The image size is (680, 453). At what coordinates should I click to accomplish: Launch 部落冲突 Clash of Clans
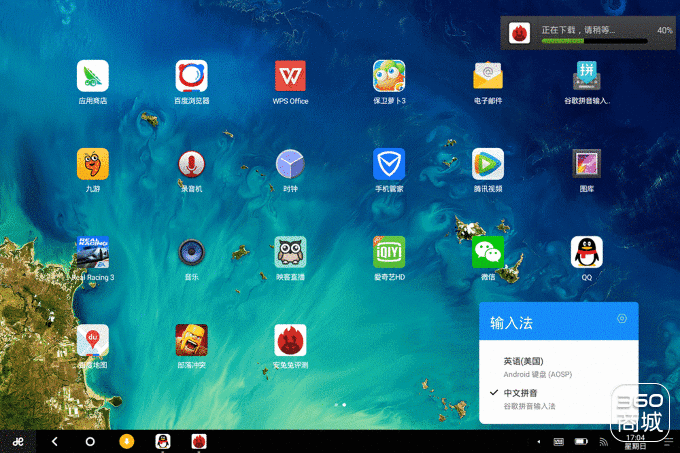click(191, 340)
